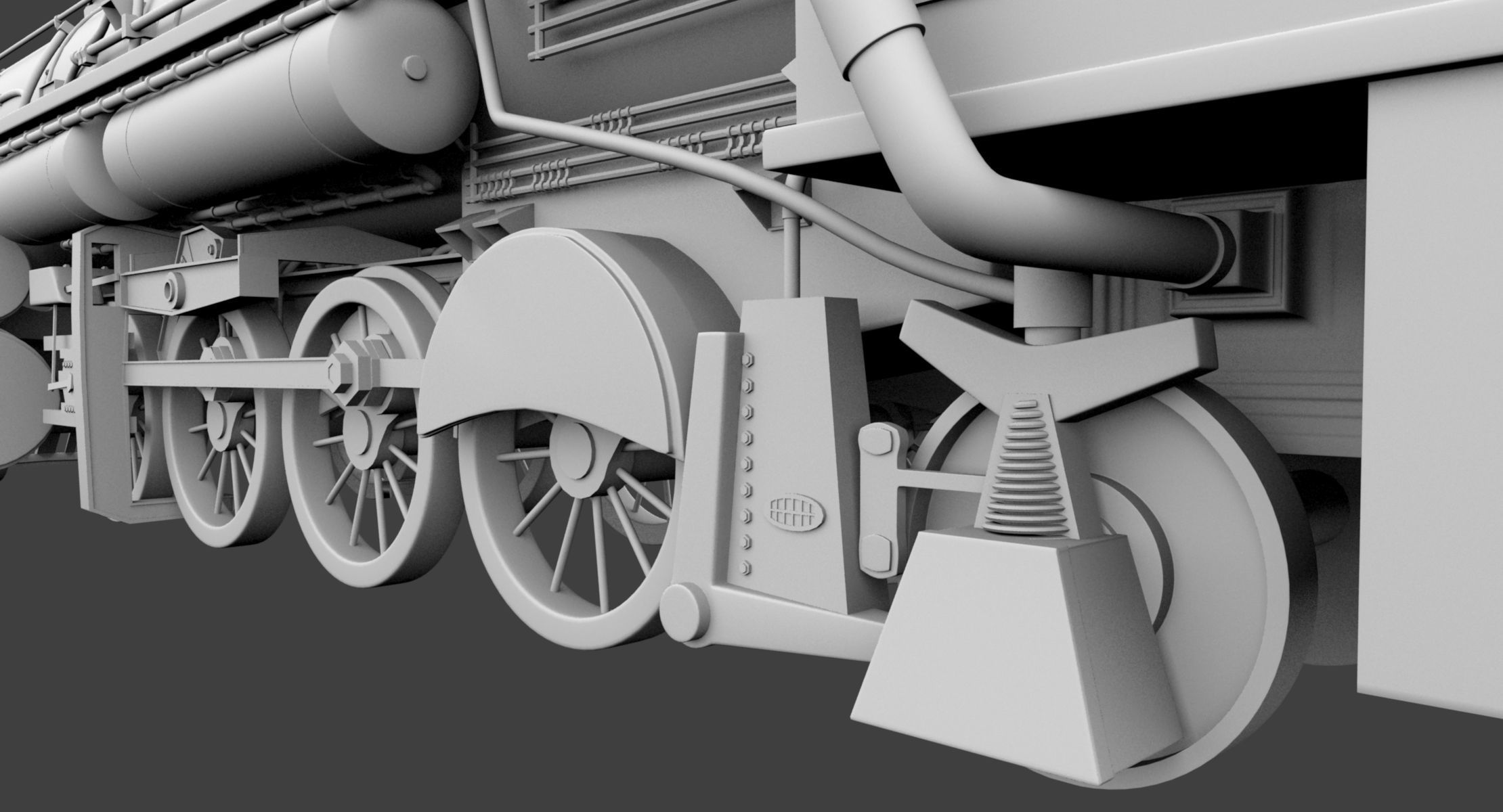Click the row of hex bolts on bracket
This screenshot has width=1503, height=812.
coord(748,460)
